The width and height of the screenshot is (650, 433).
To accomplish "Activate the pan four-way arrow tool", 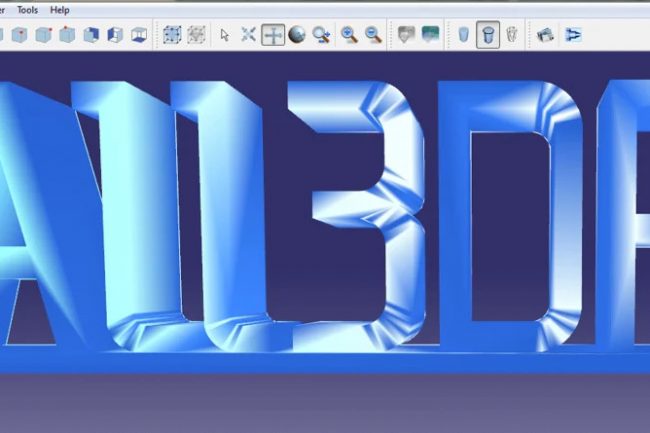I will [x=273, y=35].
